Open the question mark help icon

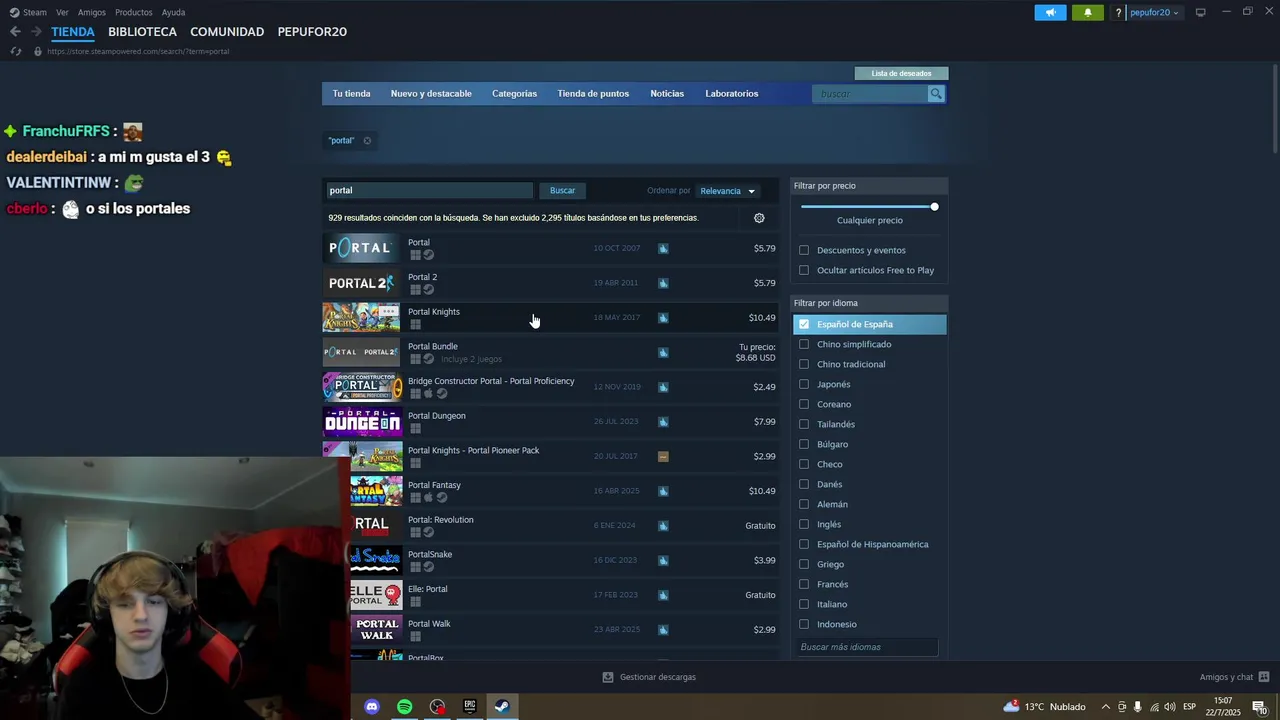[1118, 12]
